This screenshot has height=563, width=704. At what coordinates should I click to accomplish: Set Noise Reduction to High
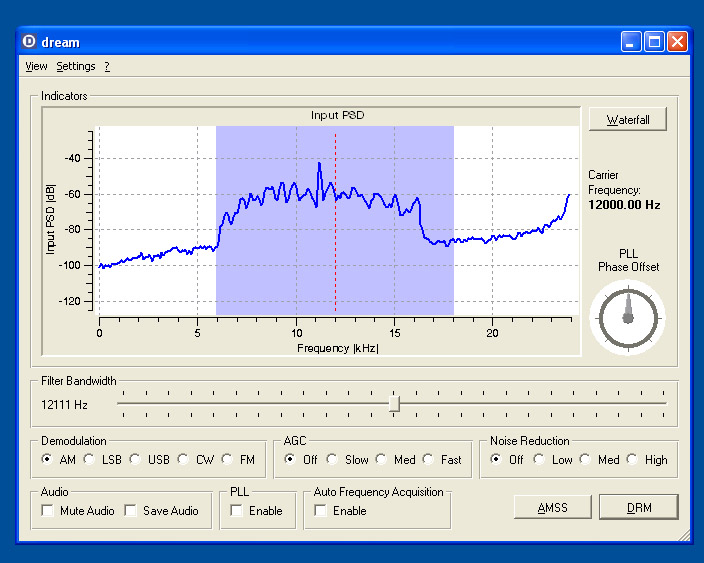coord(632,460)
